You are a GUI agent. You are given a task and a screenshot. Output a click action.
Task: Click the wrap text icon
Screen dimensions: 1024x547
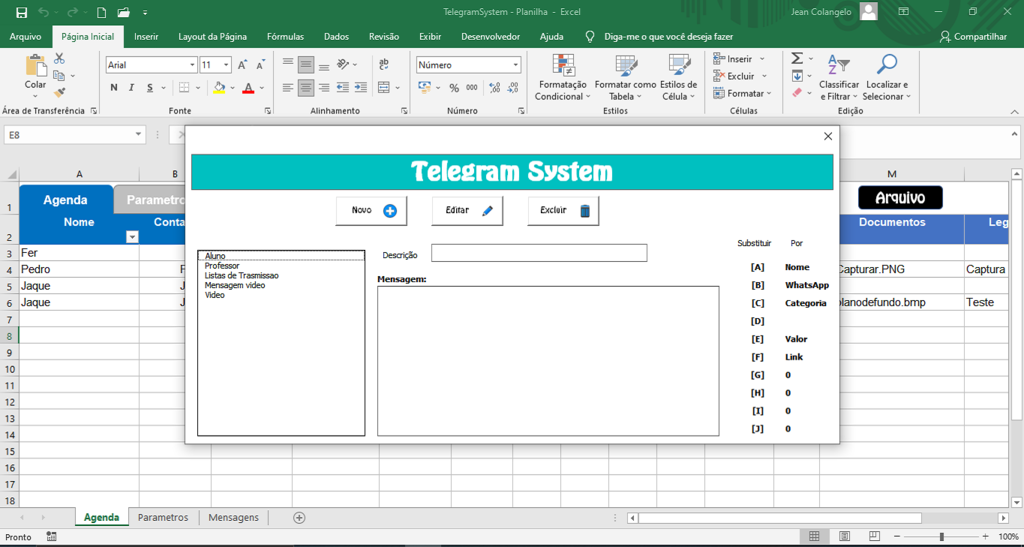pyautogui.click(x=384, y=64)
